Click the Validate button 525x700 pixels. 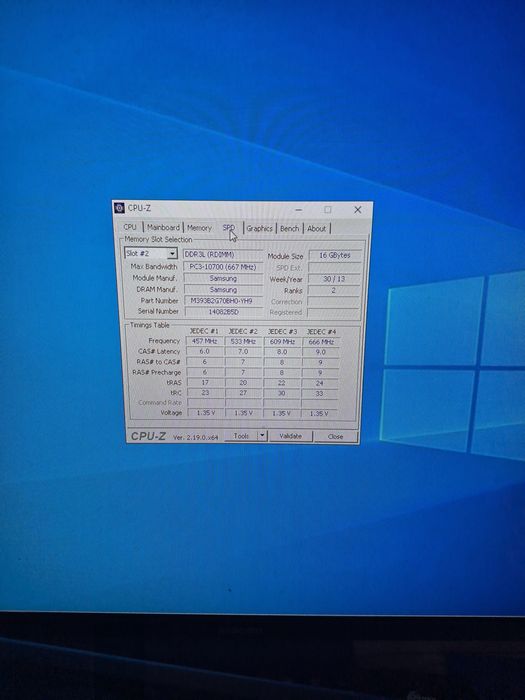290,437
